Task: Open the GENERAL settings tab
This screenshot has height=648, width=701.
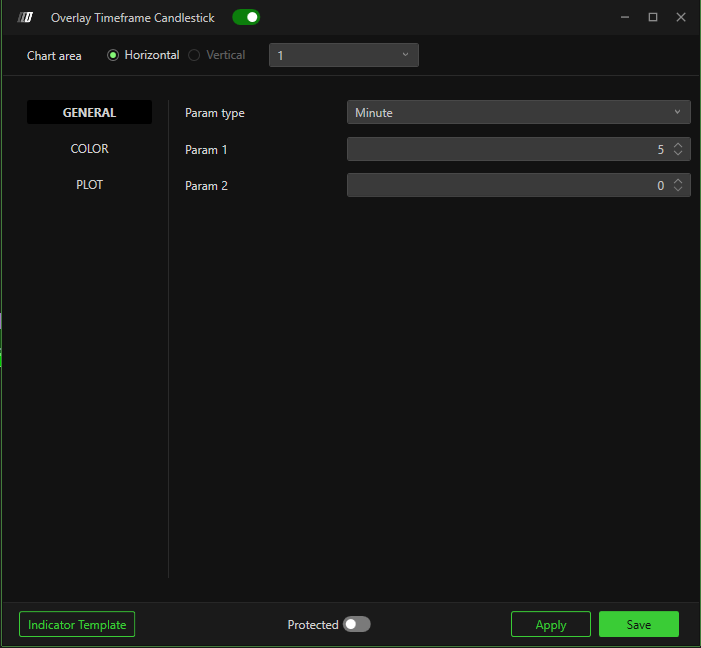Action: point(89,113)
